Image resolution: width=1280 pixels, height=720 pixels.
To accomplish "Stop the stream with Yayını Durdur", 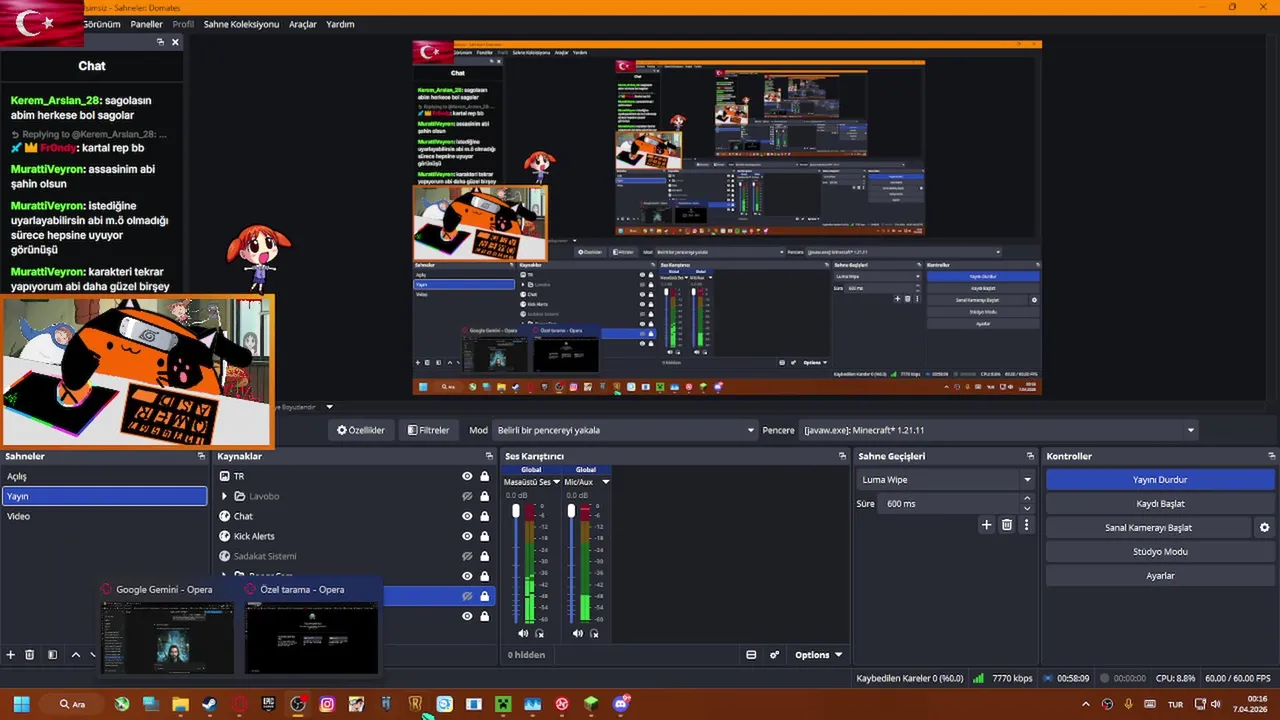I will click(x=1160, y=480).
